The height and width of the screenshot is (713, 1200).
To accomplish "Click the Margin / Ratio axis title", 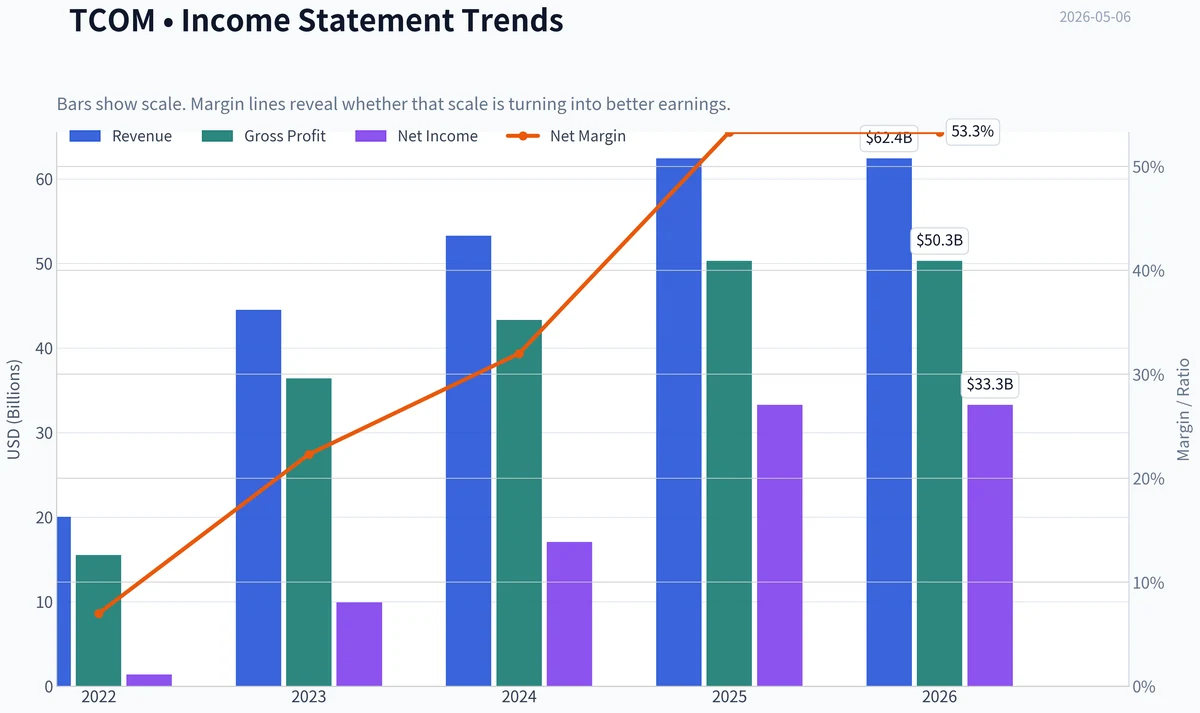I will point(1184,409).
